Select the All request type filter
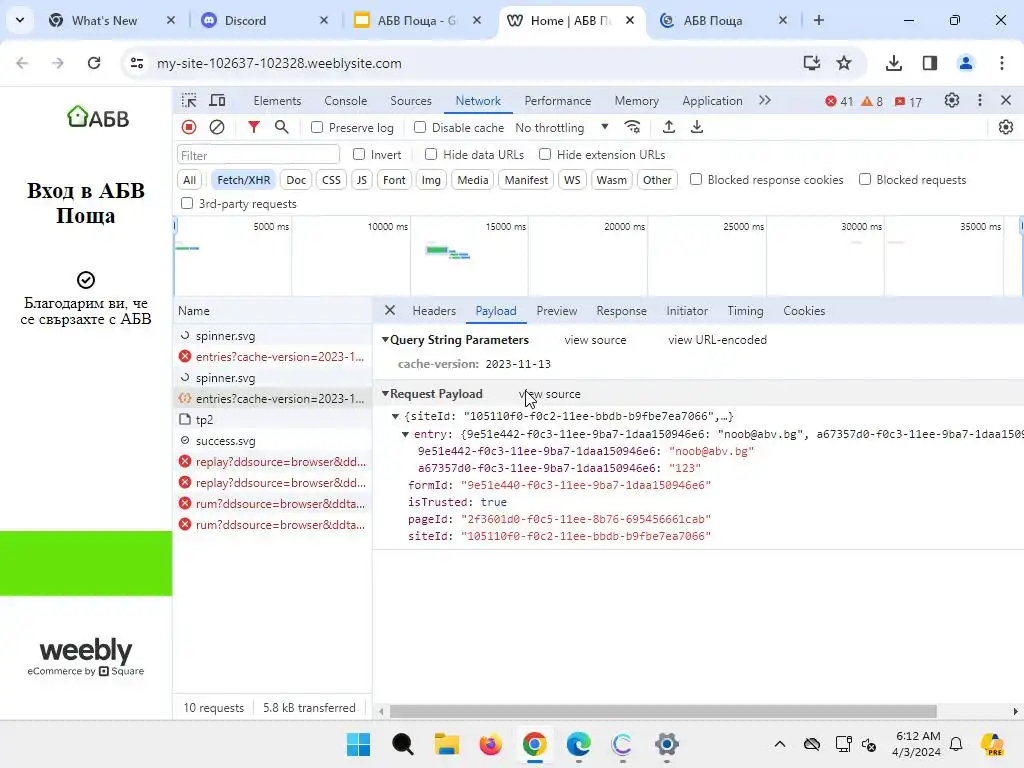The width and height of the screenshot is (1024, 768). [189, 180]
